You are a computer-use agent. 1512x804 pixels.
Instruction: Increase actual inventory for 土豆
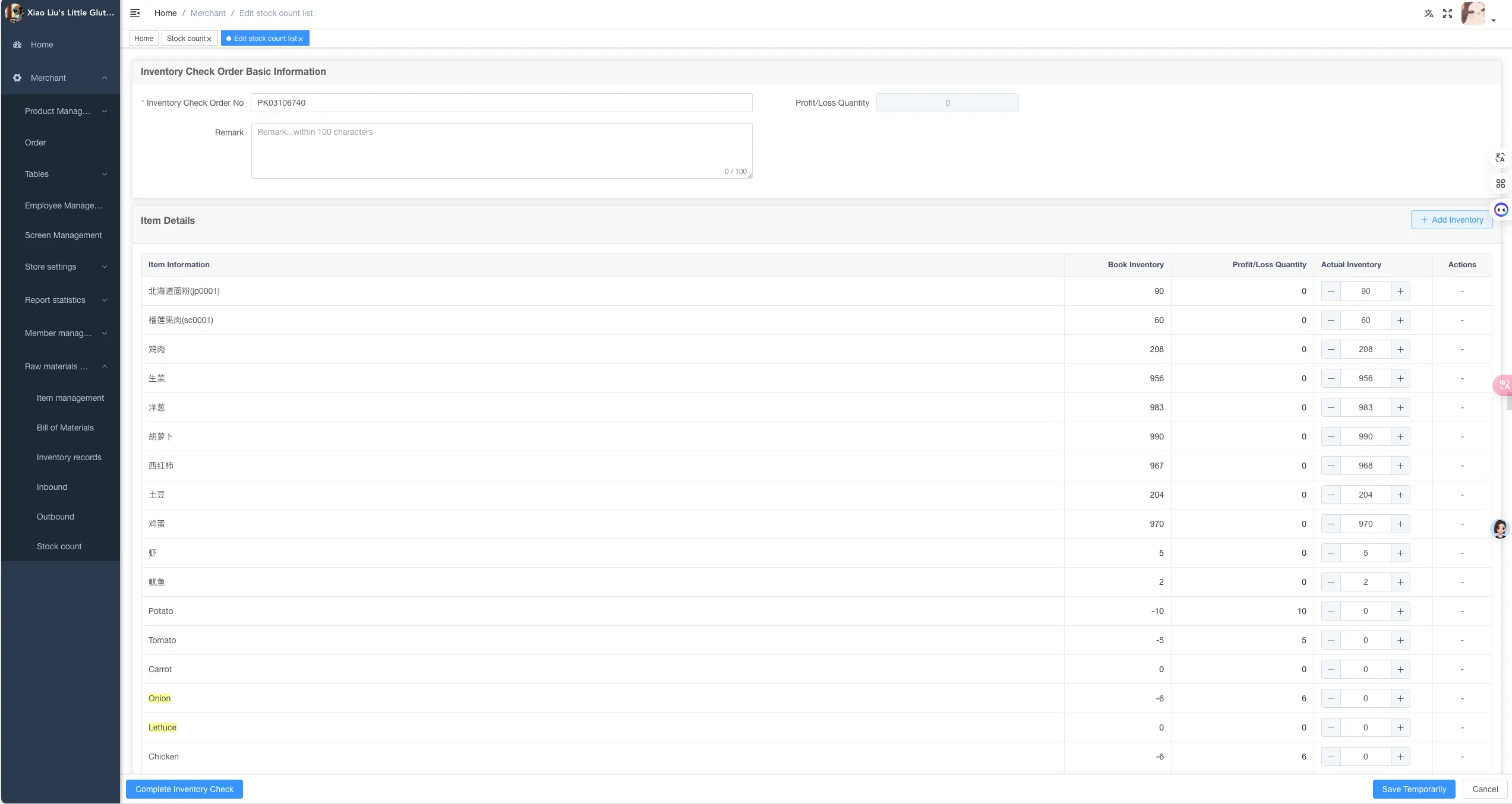click(x=1400, y=495)
